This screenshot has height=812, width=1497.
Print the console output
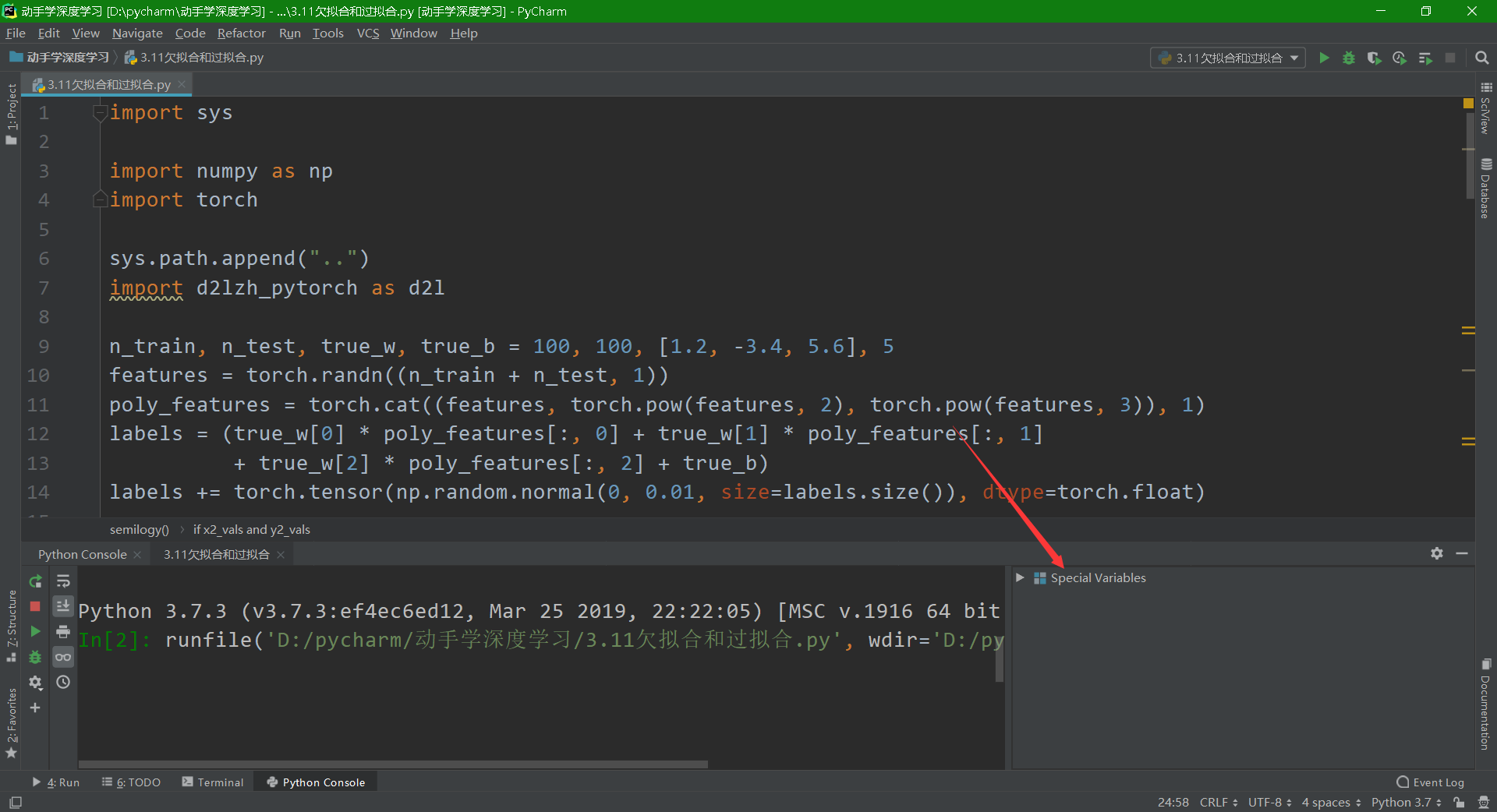(63, 632)
